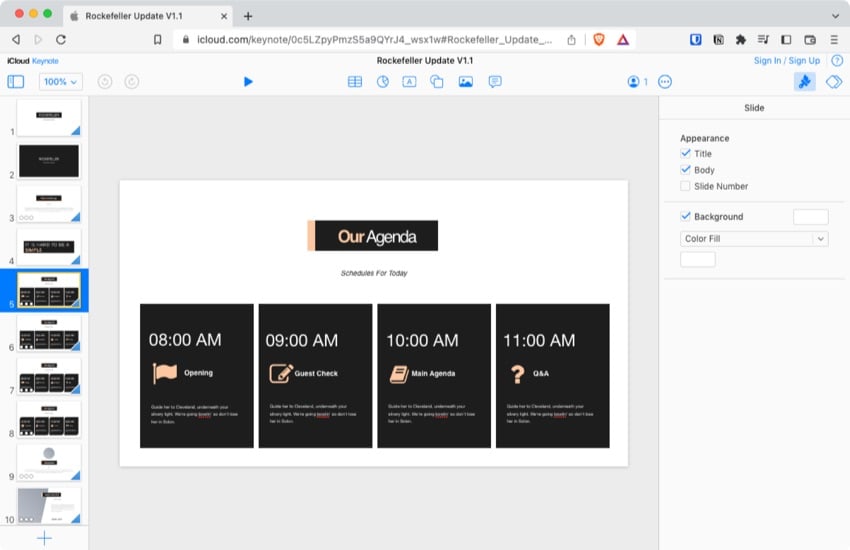Uncheck the Body checkbox
This screenshot has height=550, width=850.
pyautogui.click(x=685, y=170)
